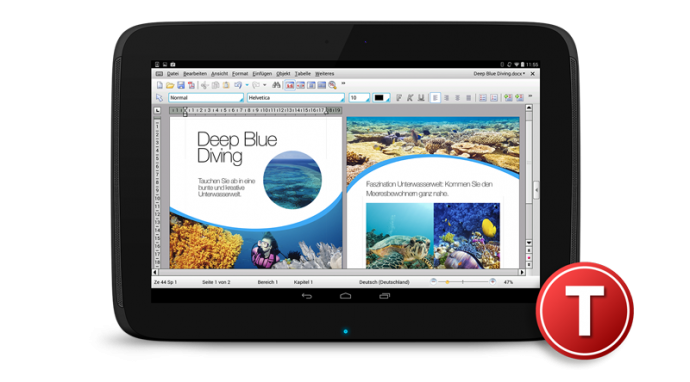
Task: Show more standard toolbar items
Action: [x=343, y=84]
